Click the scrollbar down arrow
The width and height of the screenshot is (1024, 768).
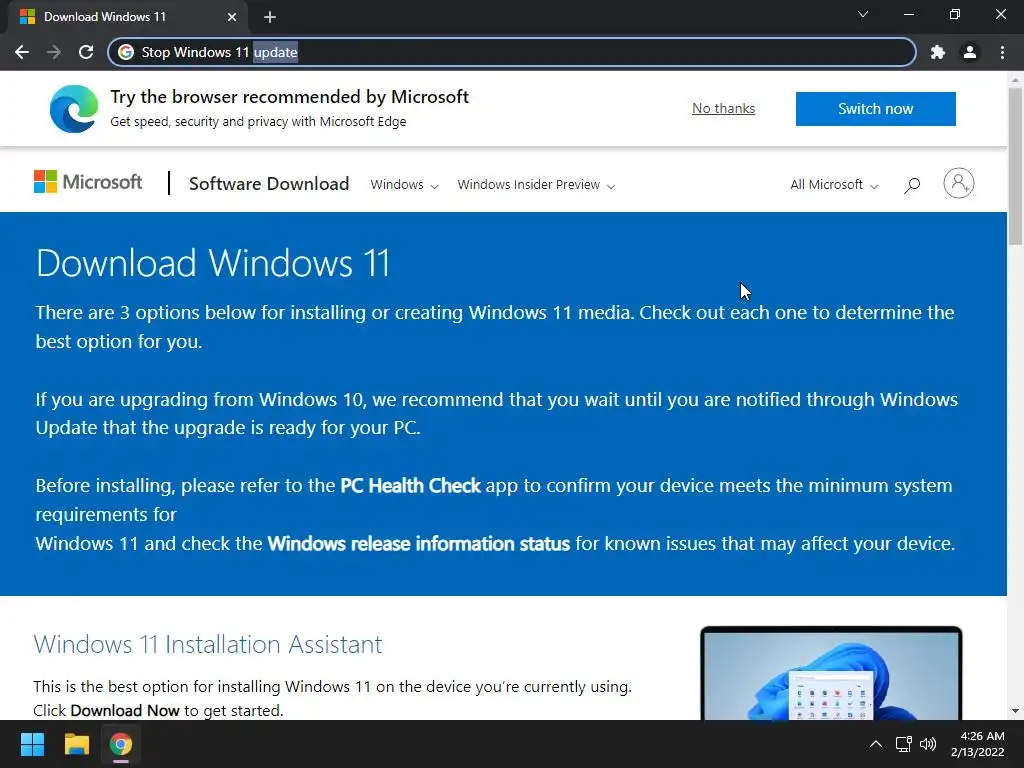pyautogui.click(x=1015, y=711)
